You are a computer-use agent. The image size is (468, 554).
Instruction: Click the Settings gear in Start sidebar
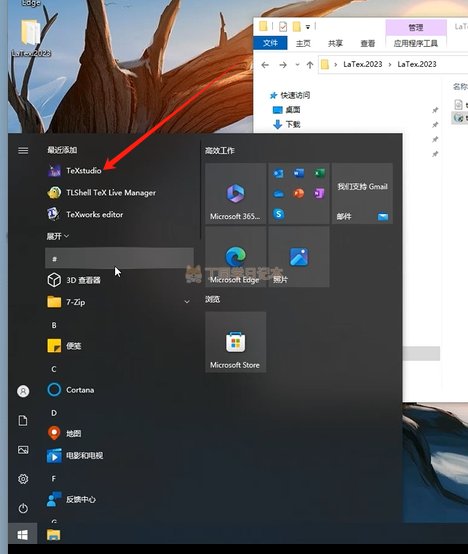tap(23, 479)
